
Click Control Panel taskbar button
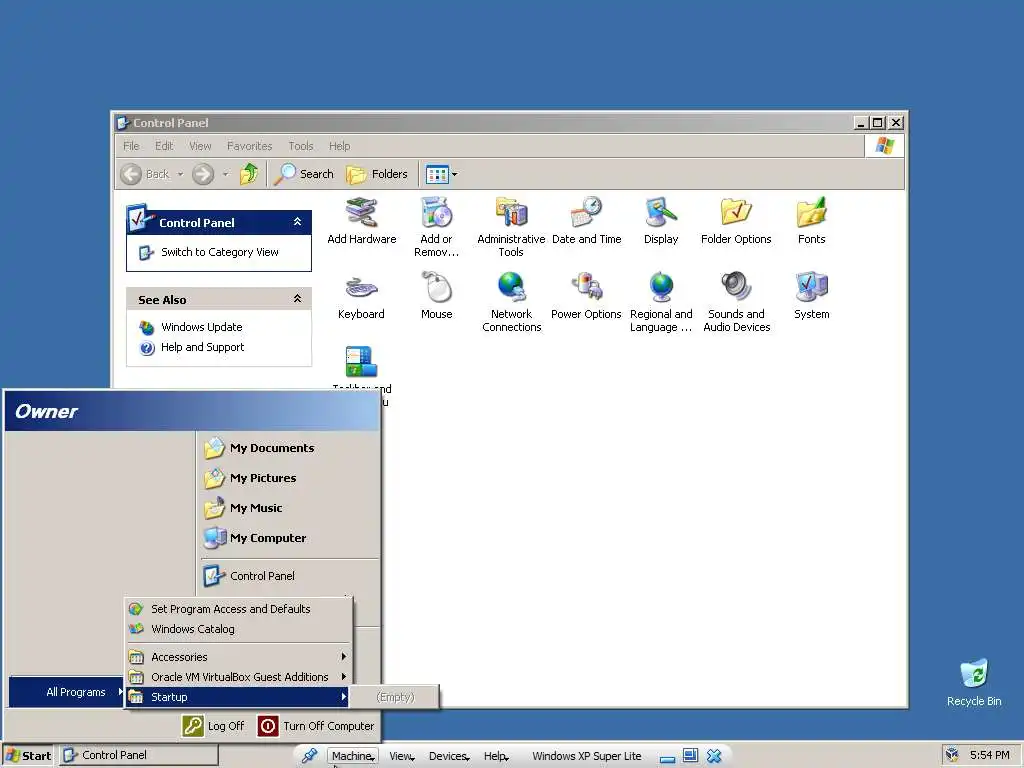pyautogui.click(x=138, y=755)
